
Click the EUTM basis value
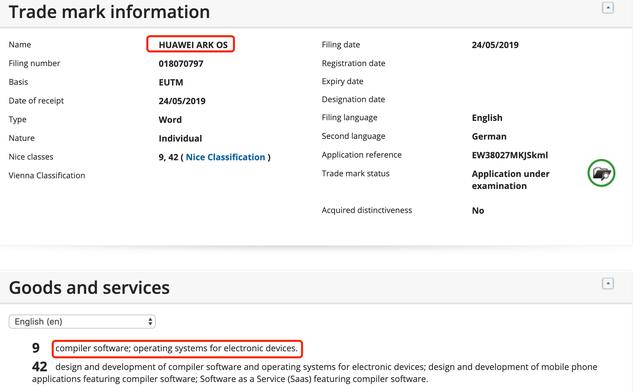click(x=171, y=82)
